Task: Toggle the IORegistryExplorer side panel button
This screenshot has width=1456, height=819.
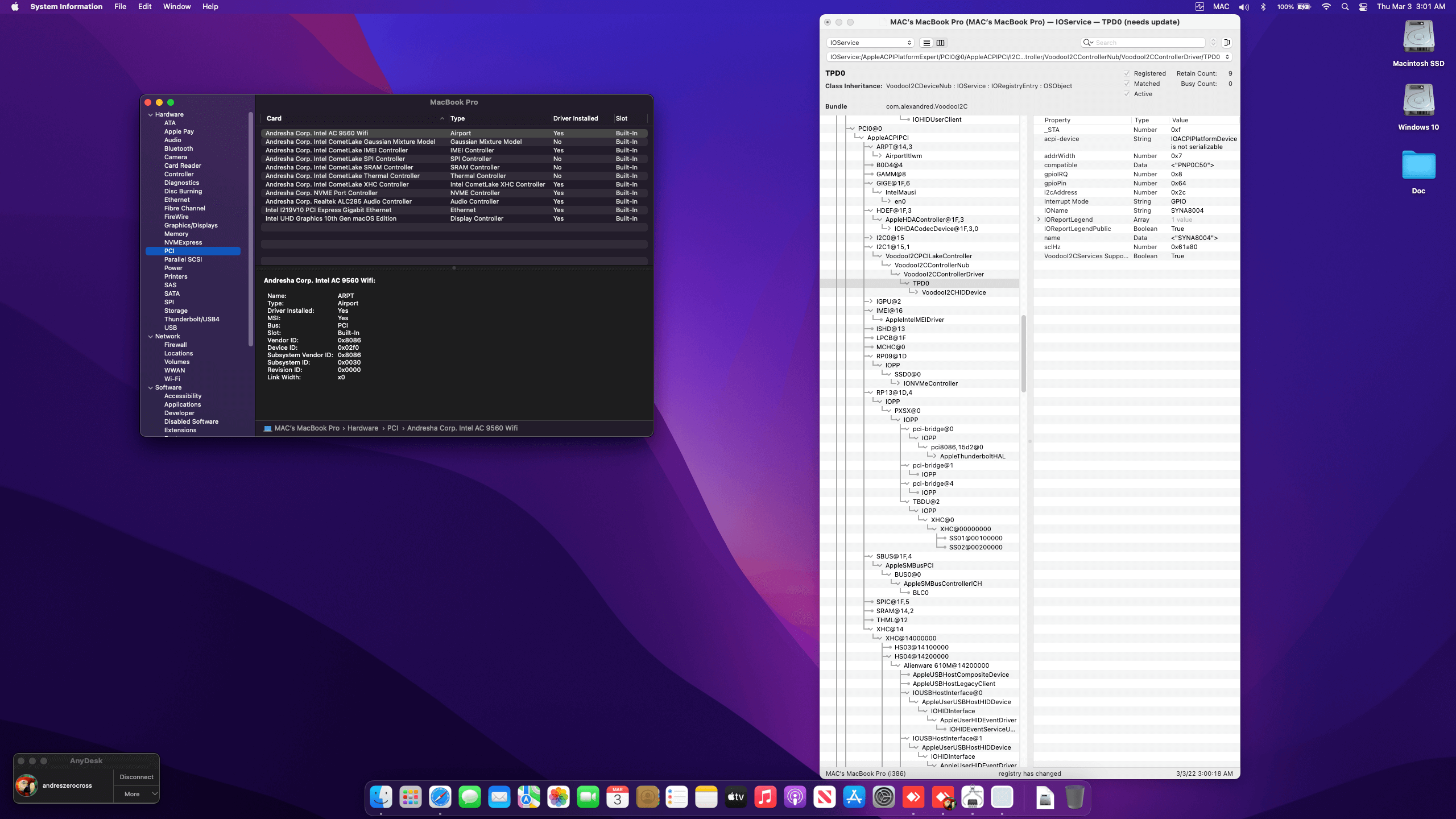Action: [x=1227, y=43]
